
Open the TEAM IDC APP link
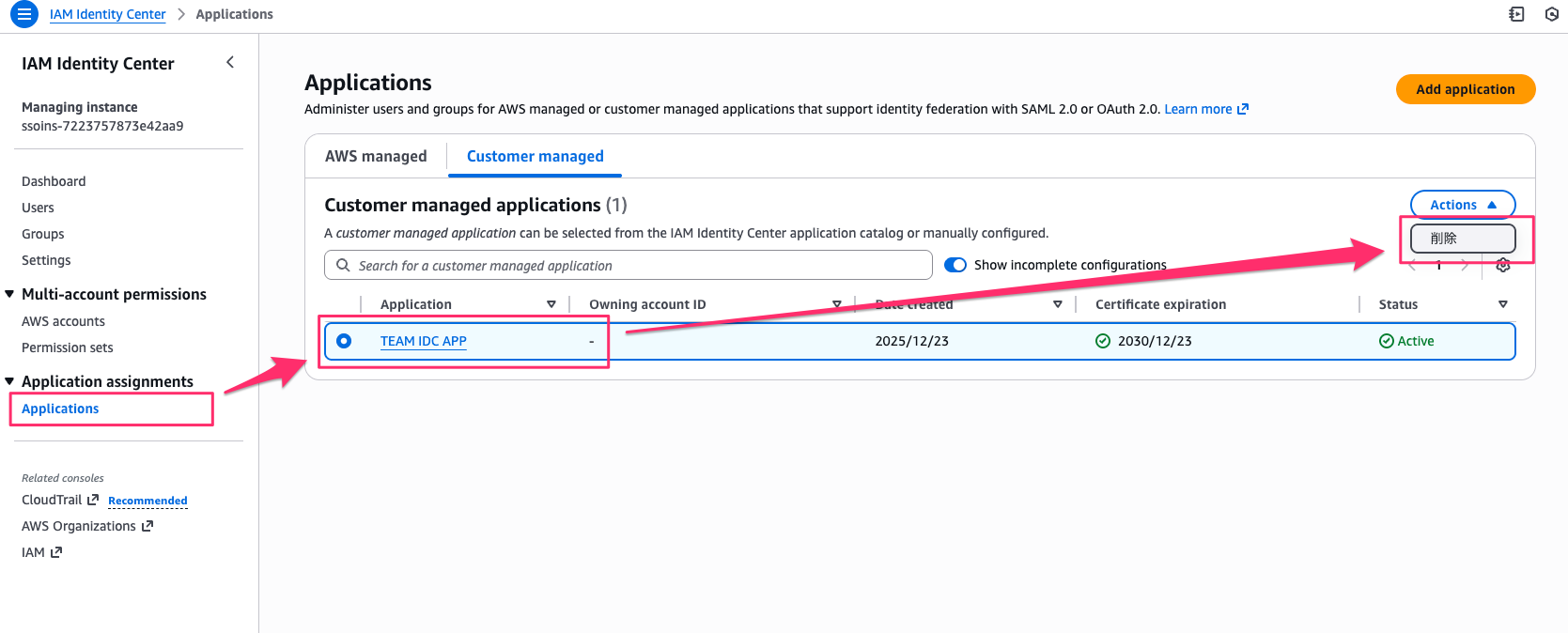tap(423, 341)
